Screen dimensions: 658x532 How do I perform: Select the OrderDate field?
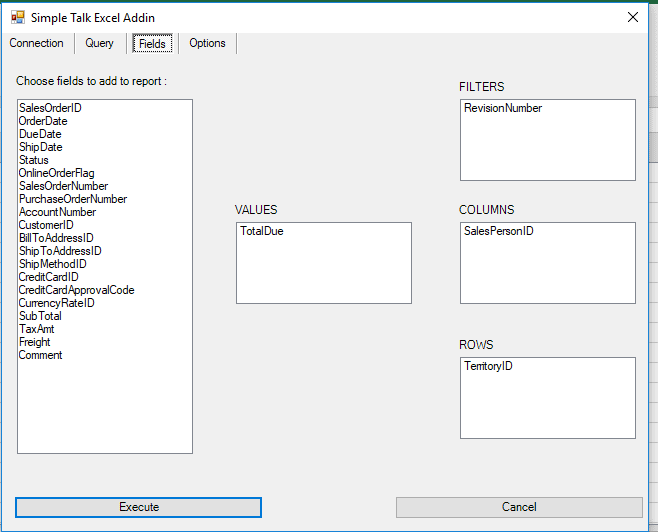[43, 121]
